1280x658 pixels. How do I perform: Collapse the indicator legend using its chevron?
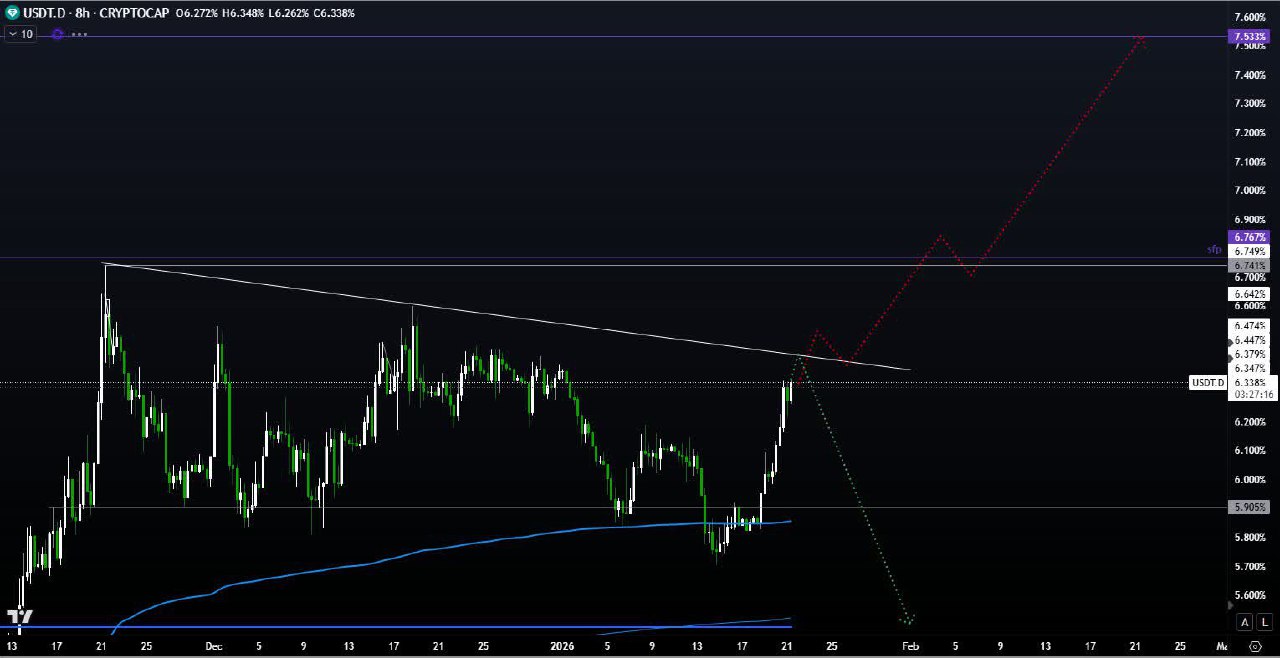pos(11,34)
